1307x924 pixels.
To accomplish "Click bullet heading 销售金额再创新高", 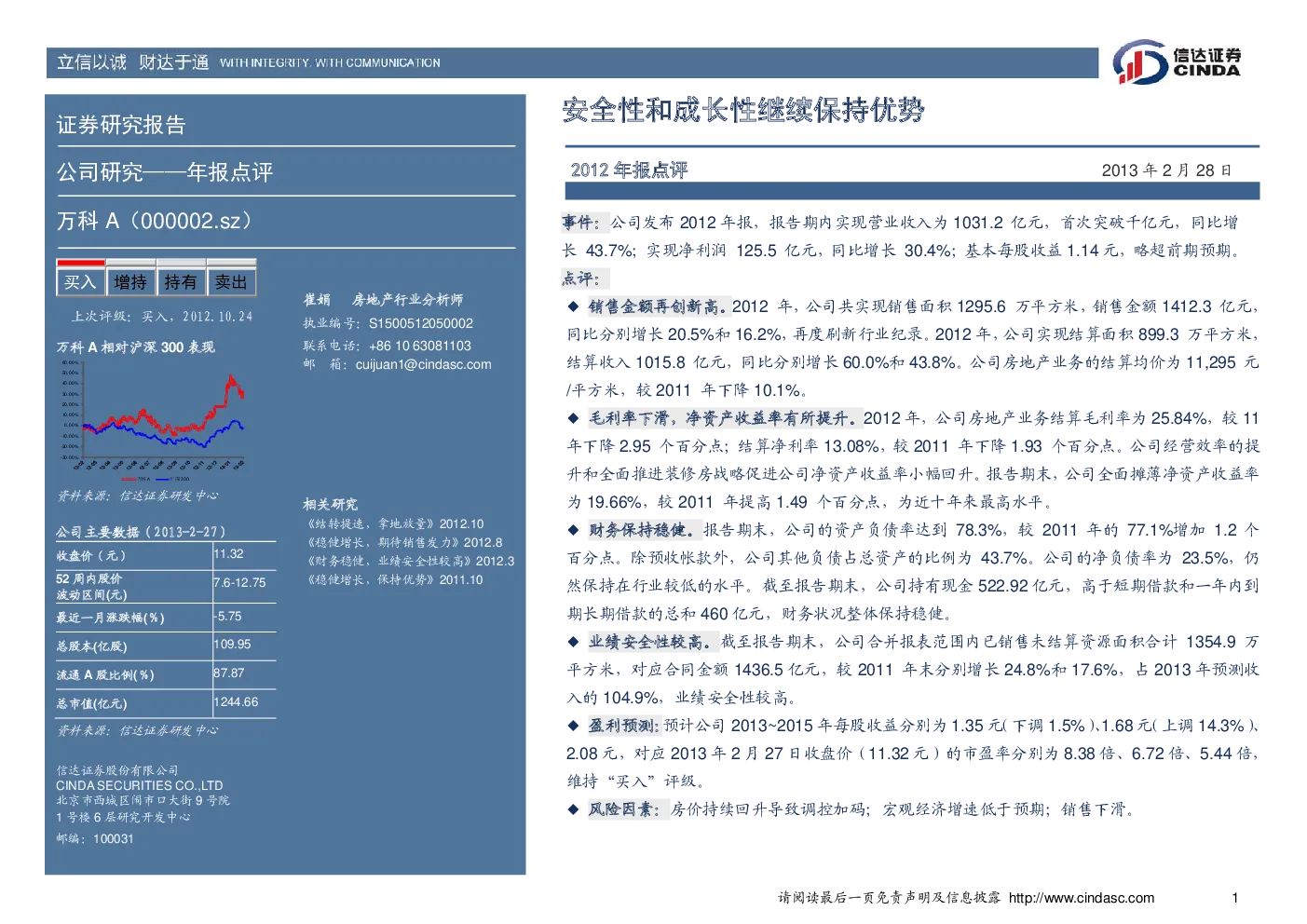I will [658, 306].
